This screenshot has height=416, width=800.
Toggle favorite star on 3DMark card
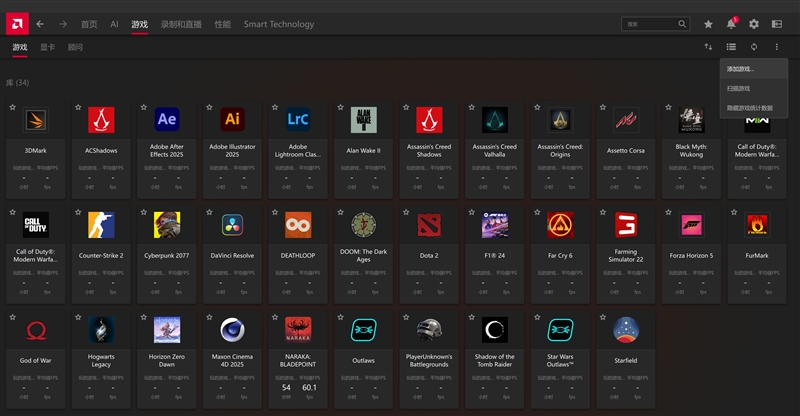[x=13, y=107]
